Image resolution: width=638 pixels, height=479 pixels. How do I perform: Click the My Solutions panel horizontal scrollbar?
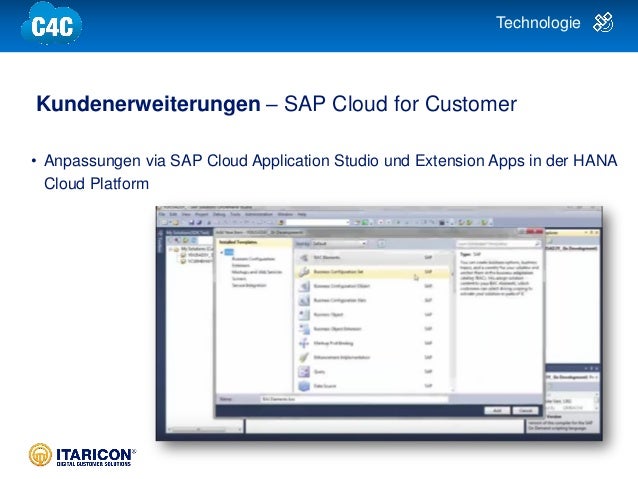(x=204, y=429)
